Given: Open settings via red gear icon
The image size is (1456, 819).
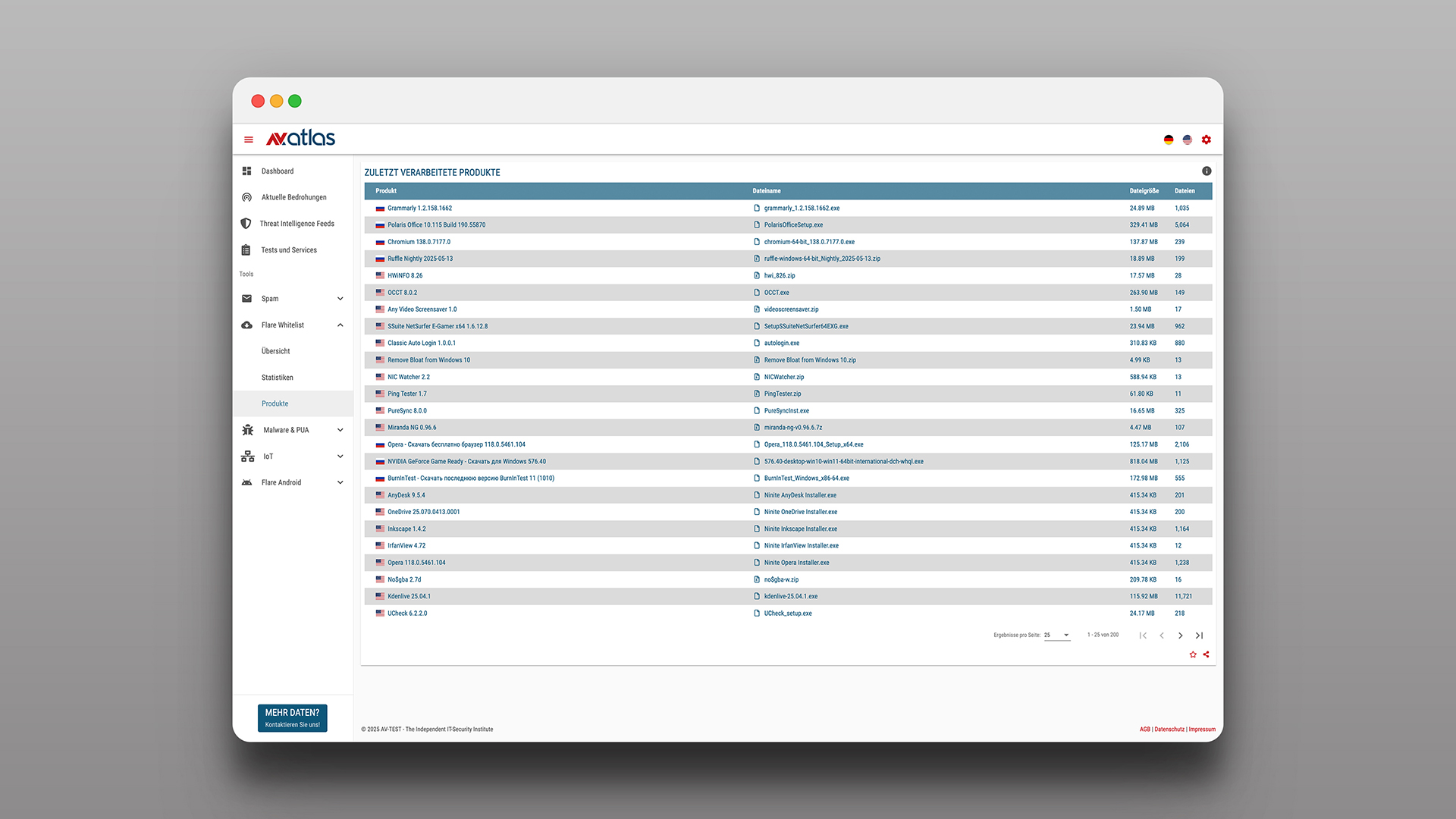Looking at the screenshot, I should pos(1207,140).
